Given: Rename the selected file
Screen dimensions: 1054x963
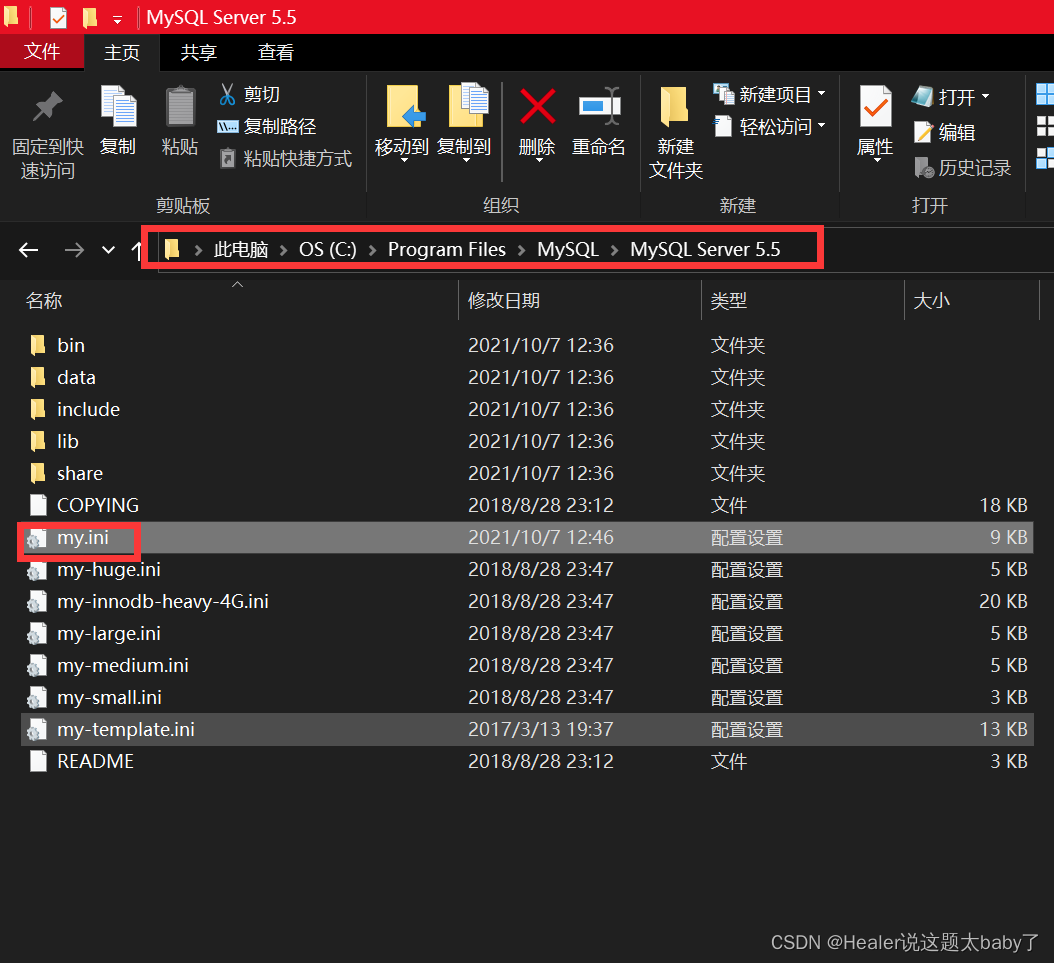Looking at the screenshot, I should click(598, 122).
